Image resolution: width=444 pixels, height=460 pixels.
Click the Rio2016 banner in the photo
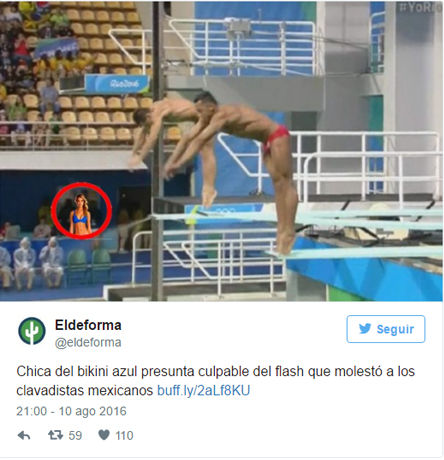pos(117,83)
